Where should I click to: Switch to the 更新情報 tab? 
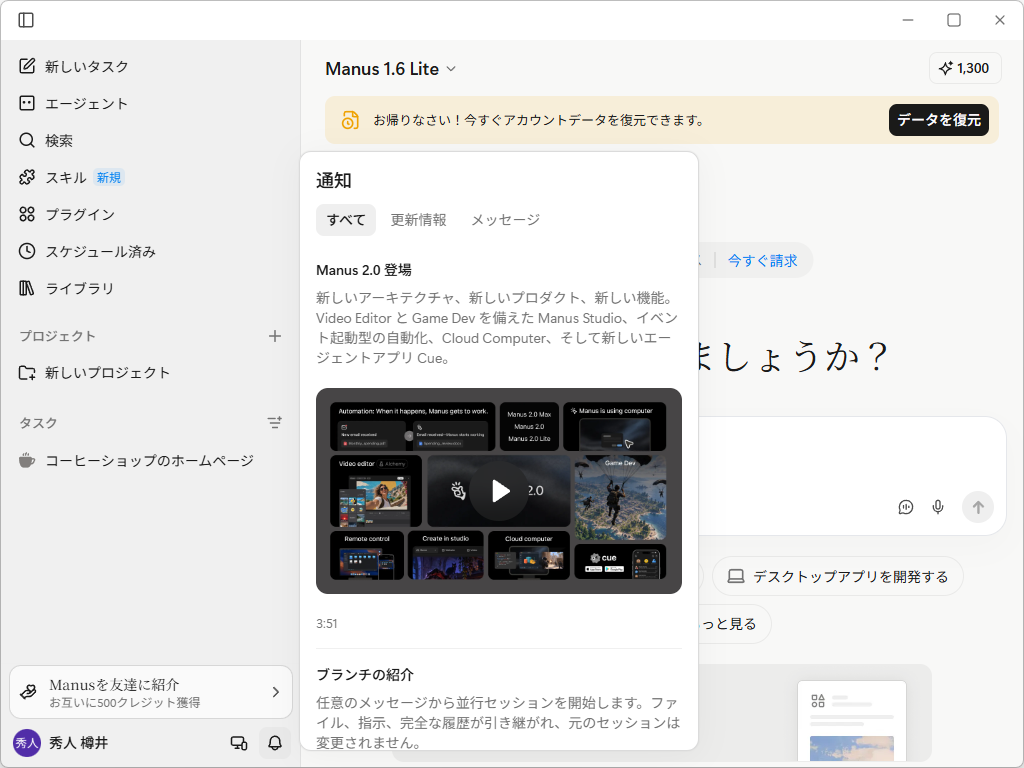pyautogui.click(x=419, y=220)
